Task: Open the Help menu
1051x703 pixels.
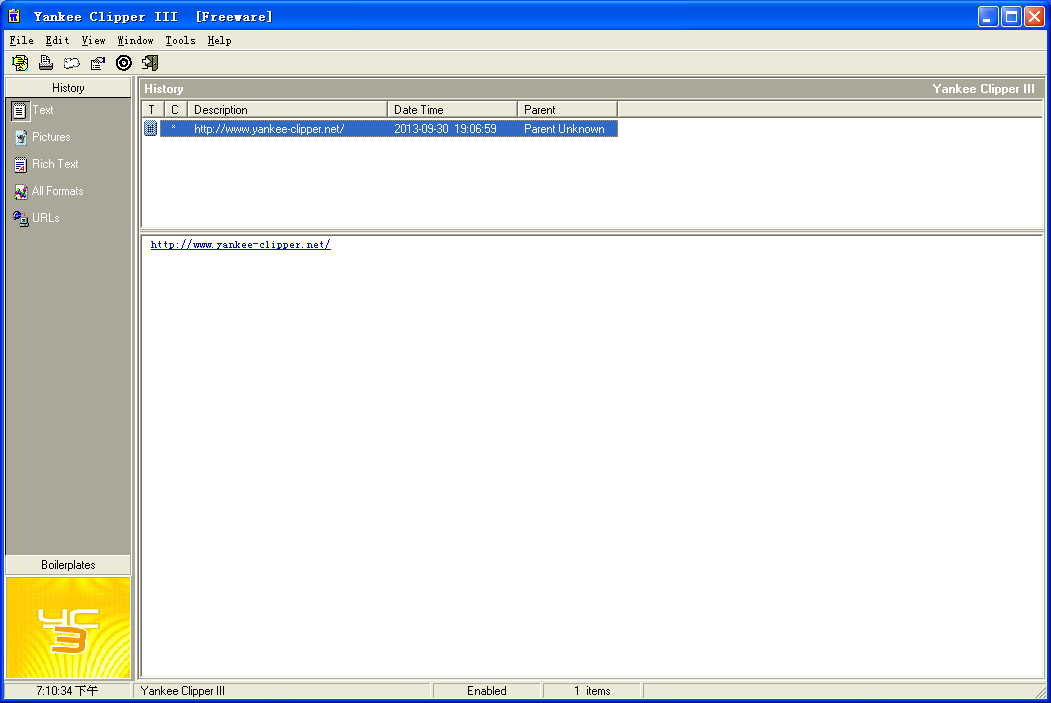Action: coord(219,40)
